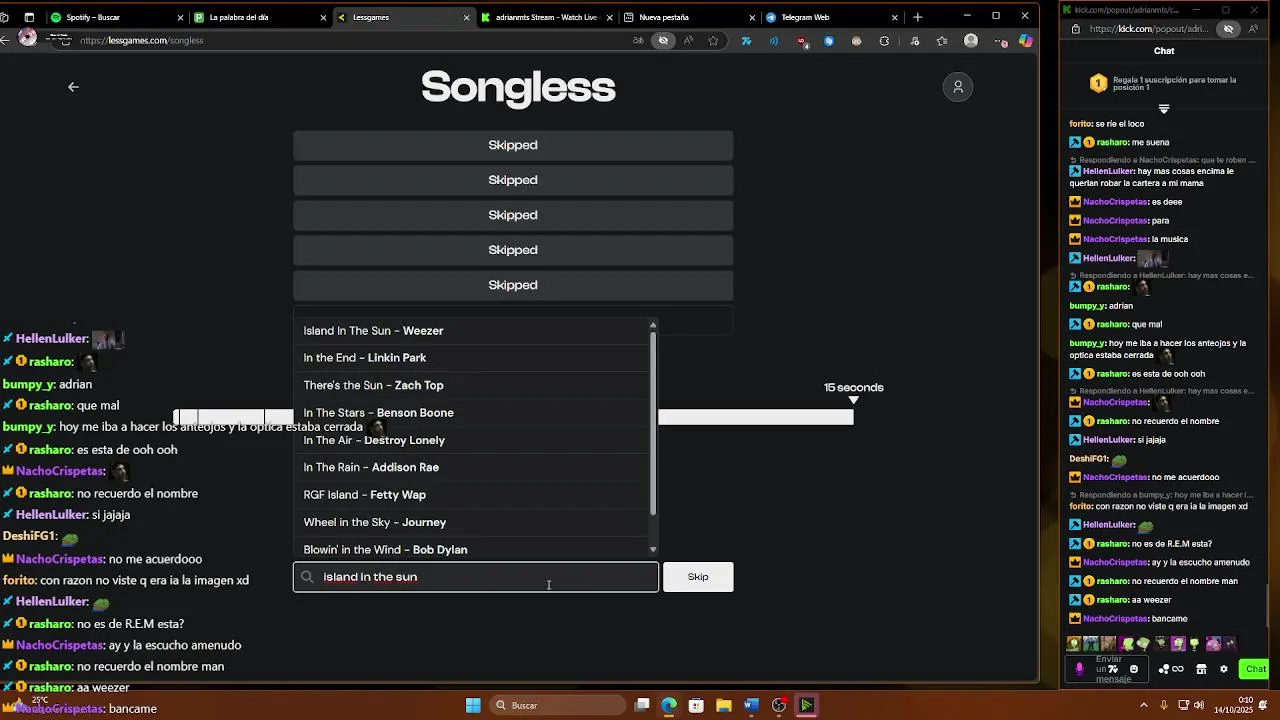Click the 15 seconds marker on progress bar
The image size is (1280, 720).
(x=853, y=393)
